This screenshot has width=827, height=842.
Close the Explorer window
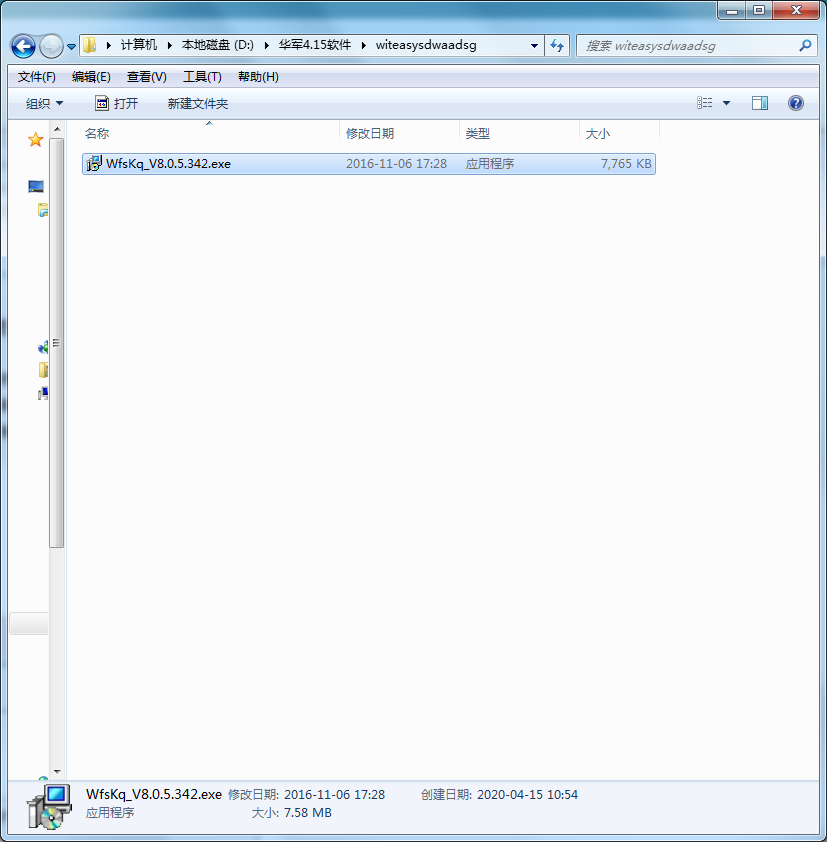click(796, 10)
